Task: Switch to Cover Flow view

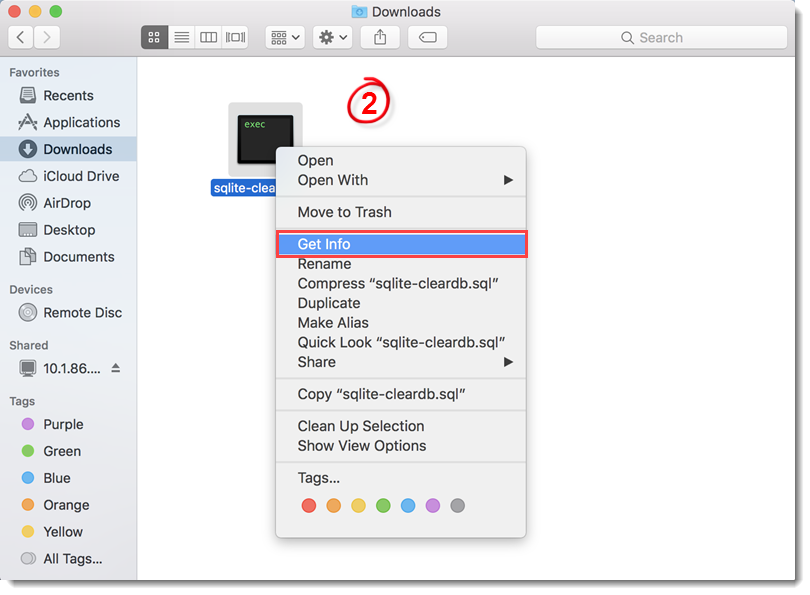Action: 235,37
